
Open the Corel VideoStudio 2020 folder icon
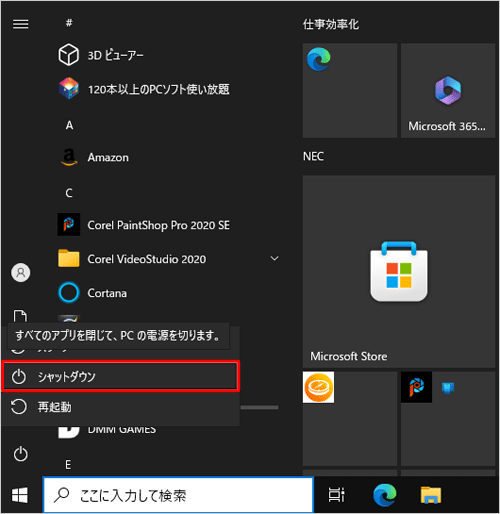[x=69, y=258]
